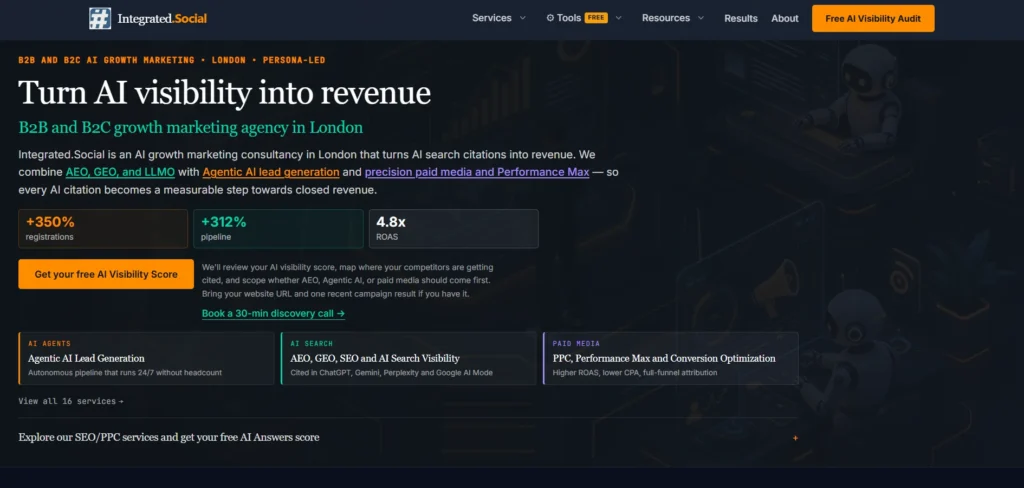
Task: Open the Agentic AI Lead Generation card
Action: [146, 358]
